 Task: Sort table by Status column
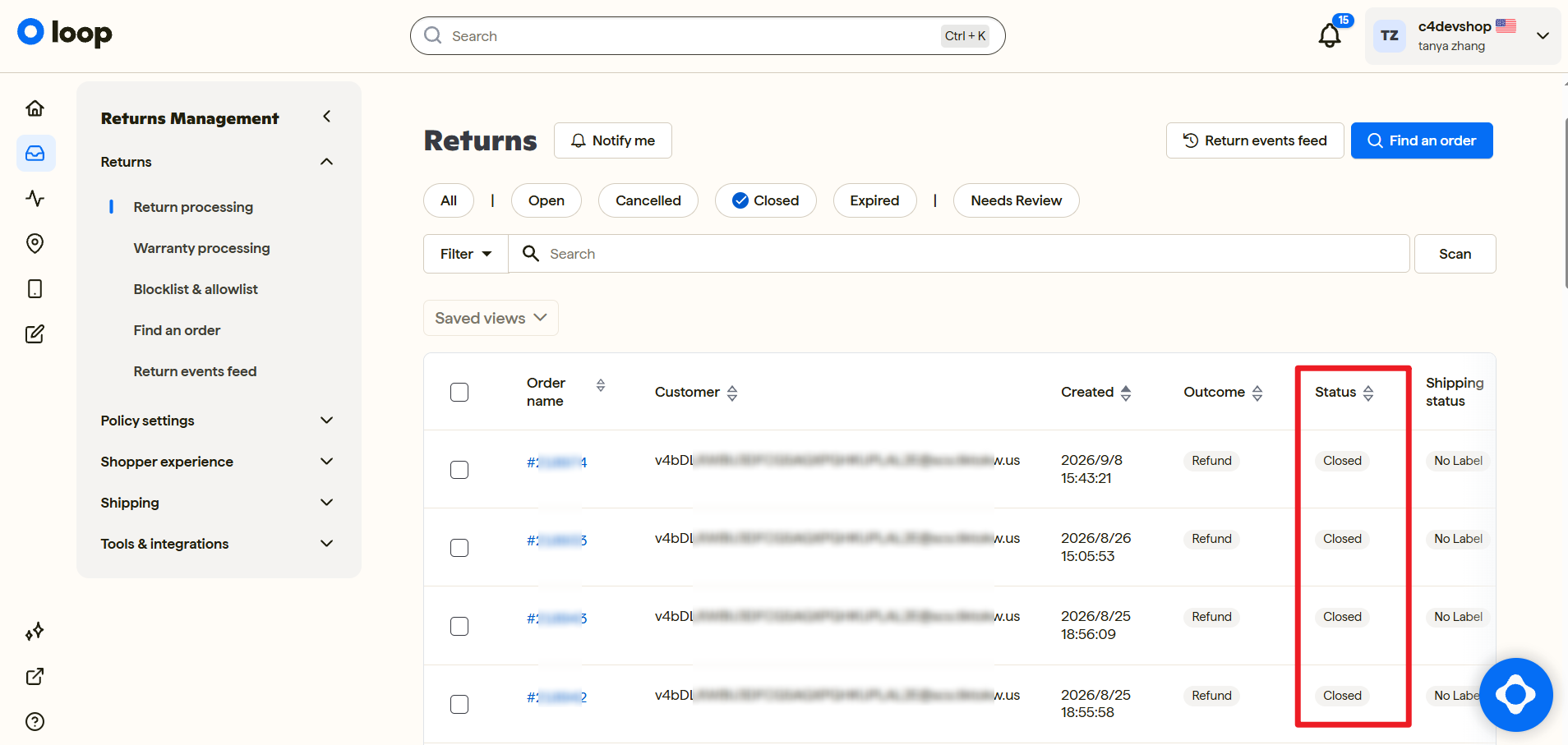tap(1368, 393)
